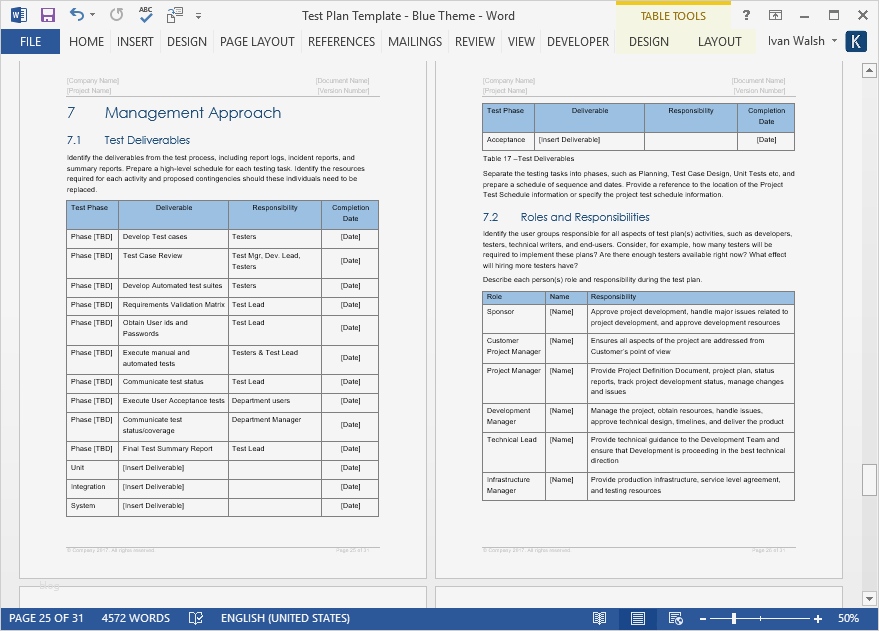Click the Undo arrow icon
The height and width of the screenshot is (631, 879).
77,15
